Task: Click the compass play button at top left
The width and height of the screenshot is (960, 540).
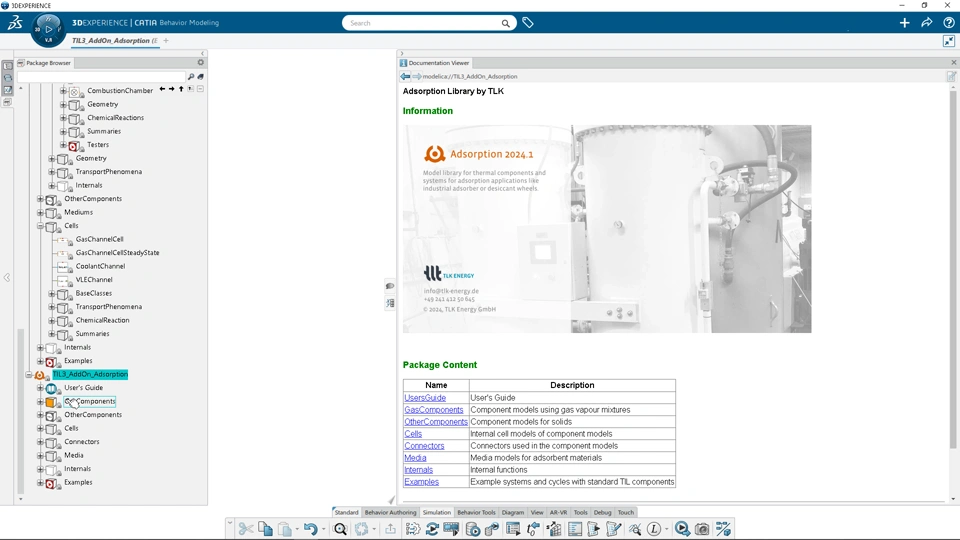Action: [48, 29]
